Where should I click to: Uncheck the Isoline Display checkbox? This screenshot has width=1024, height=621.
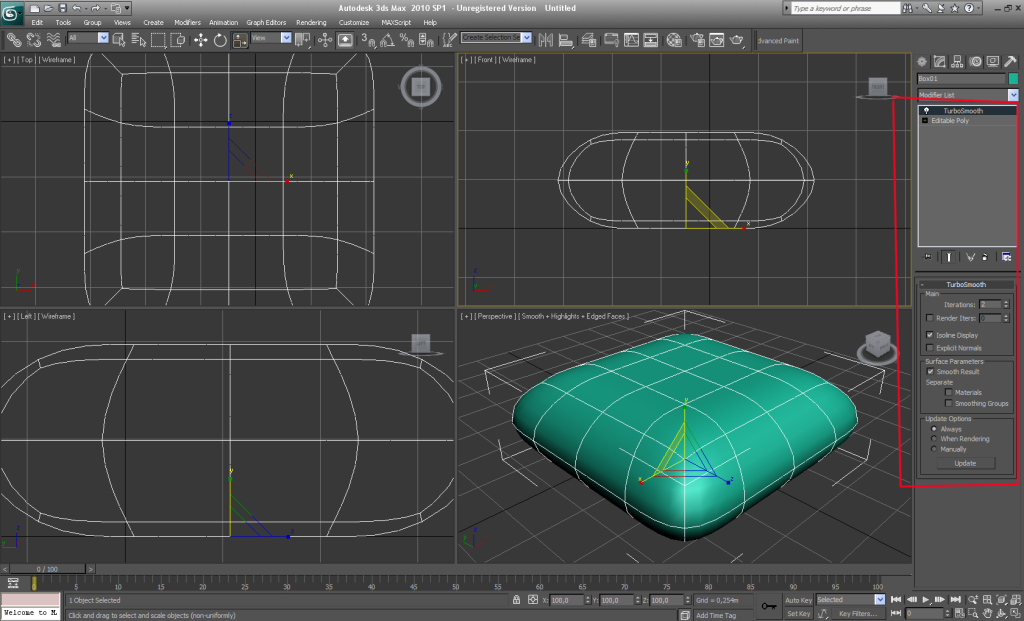pyautogui.click(x=930, y=335)
